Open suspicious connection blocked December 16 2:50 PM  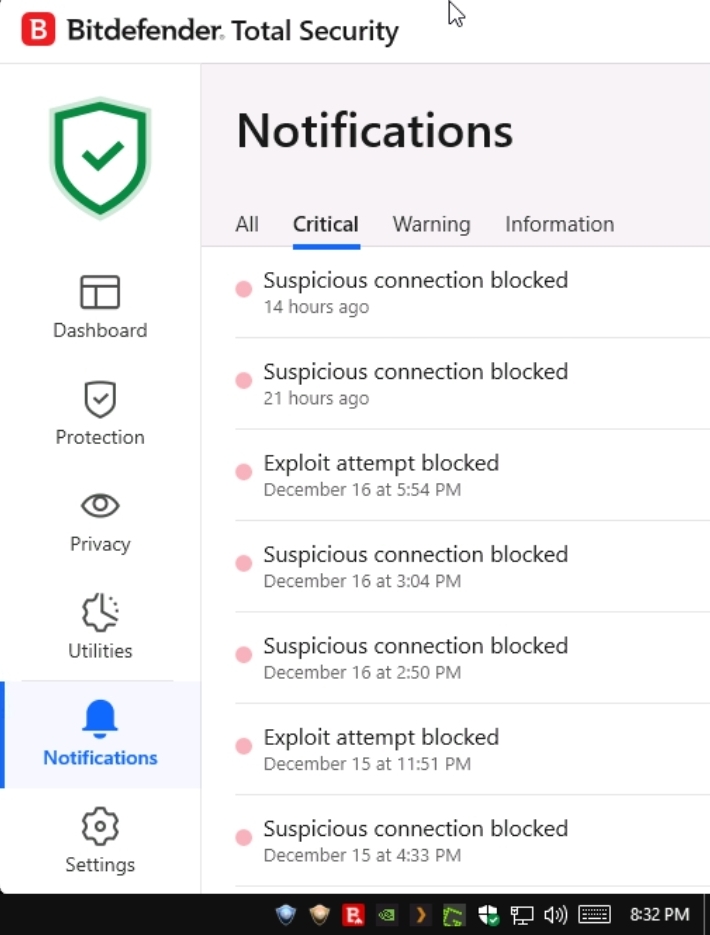click(415, 657)
